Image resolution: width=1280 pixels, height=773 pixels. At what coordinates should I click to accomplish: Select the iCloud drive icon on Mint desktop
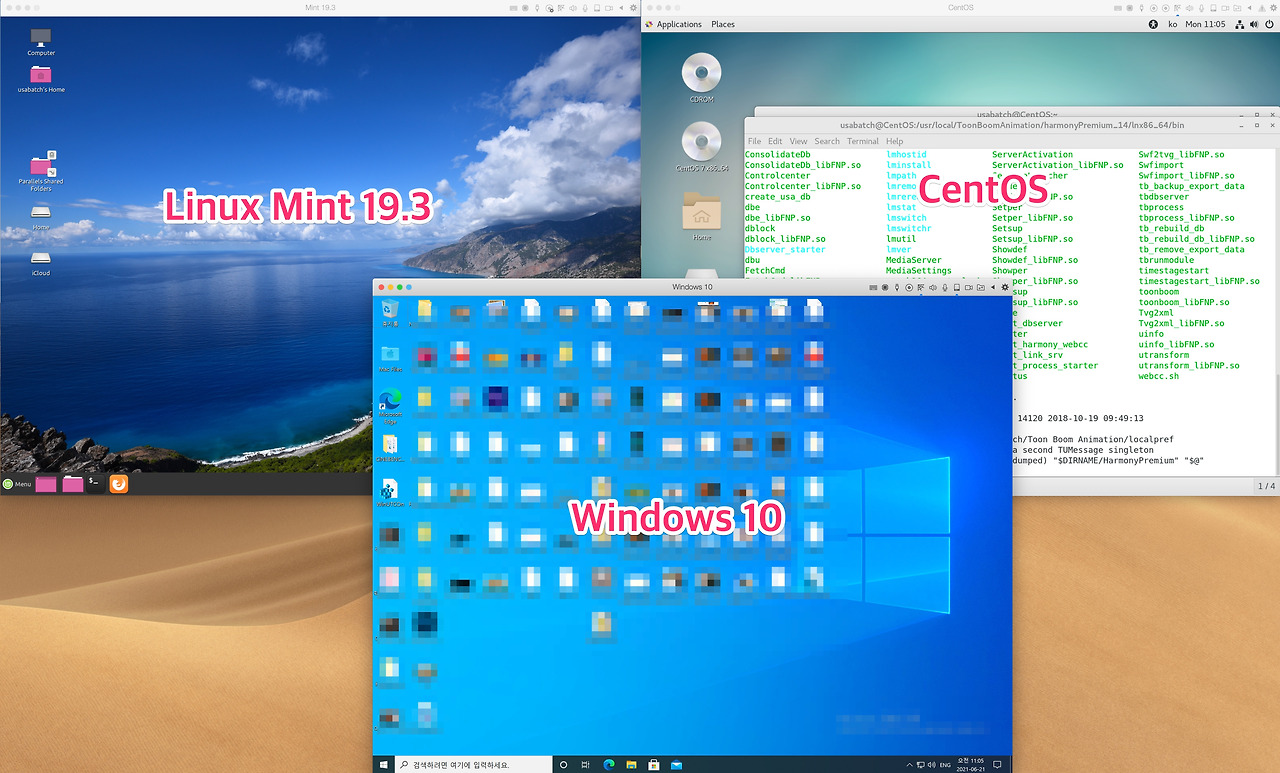point(41,261)
